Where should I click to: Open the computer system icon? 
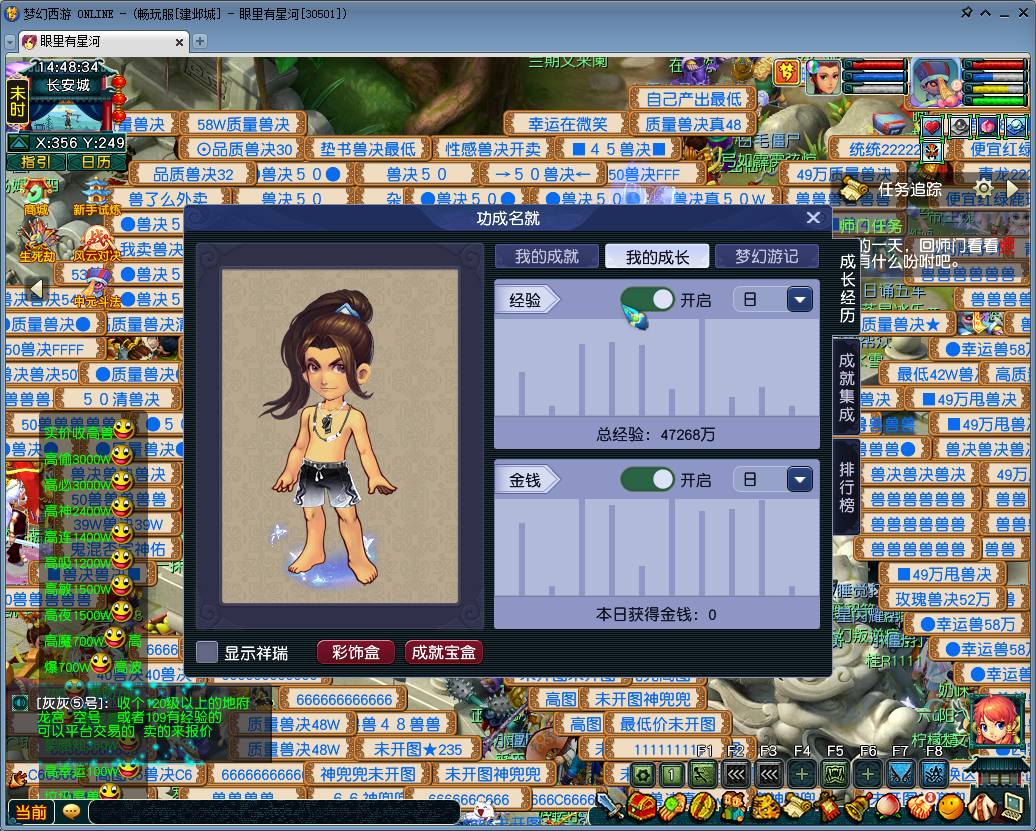click(1012, 805)
